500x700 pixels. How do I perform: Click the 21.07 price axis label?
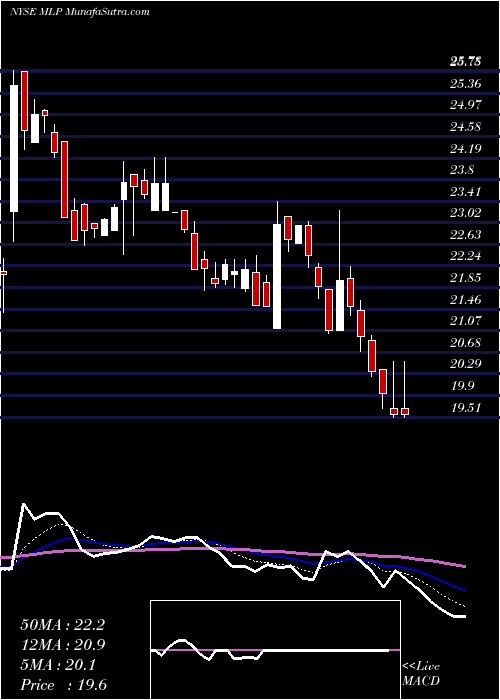coord(466,321)
